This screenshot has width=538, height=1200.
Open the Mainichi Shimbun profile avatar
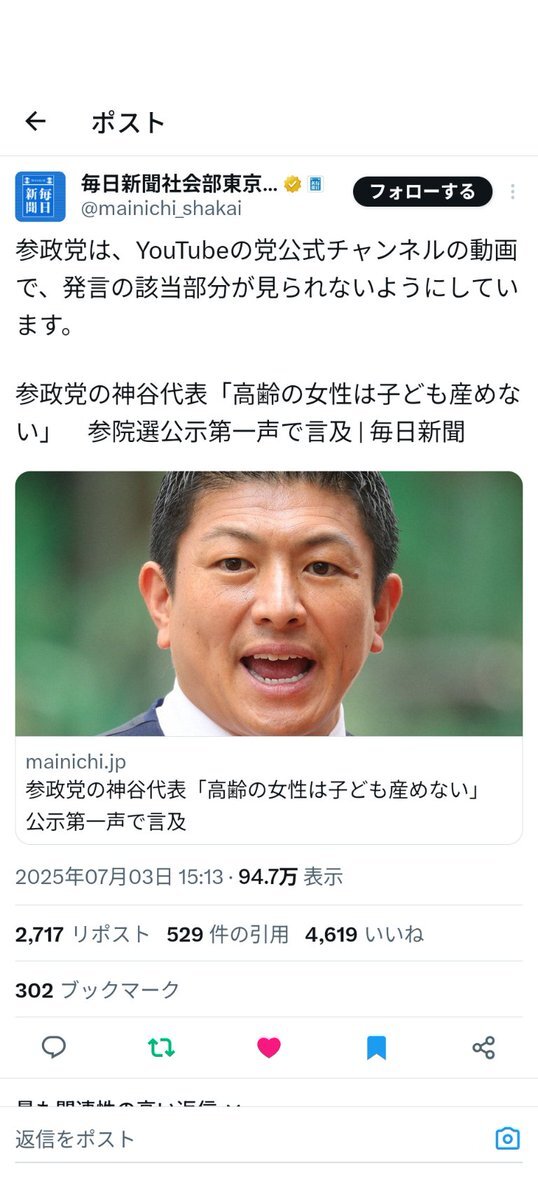click(x=40, y=196)
